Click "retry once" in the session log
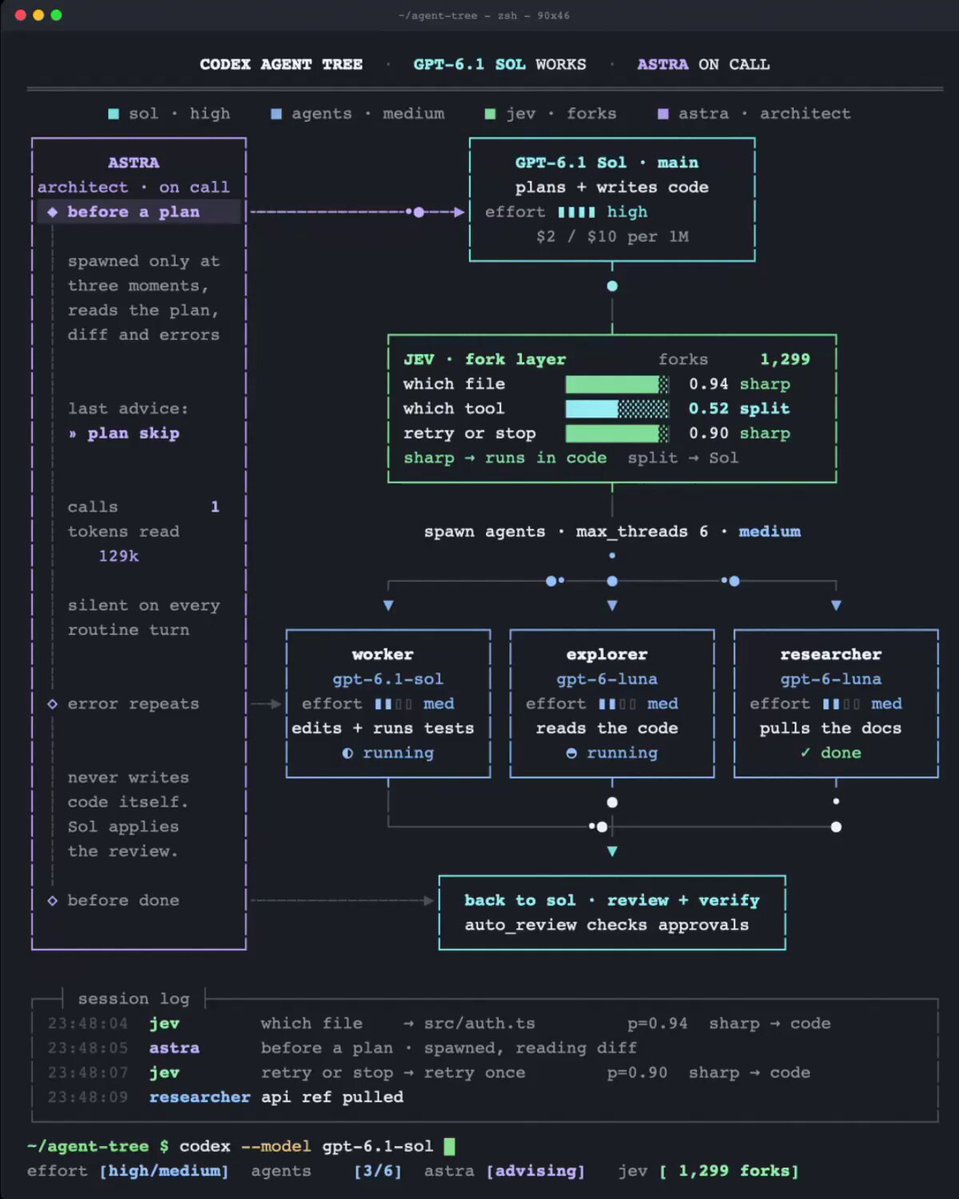This screenshot has height=1199, width=959. [475, 1072]
